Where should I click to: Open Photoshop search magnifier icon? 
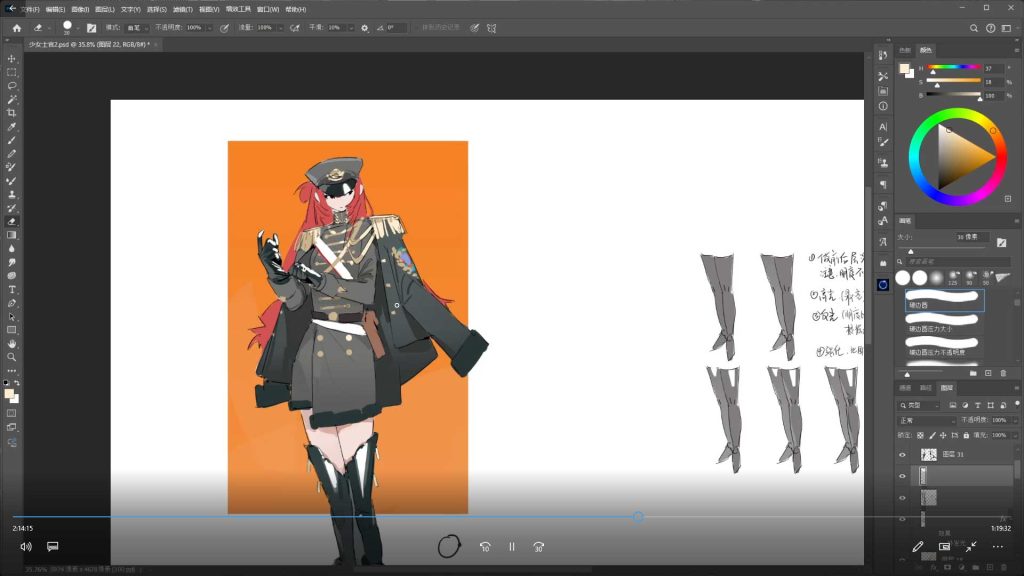pos(974,28)
